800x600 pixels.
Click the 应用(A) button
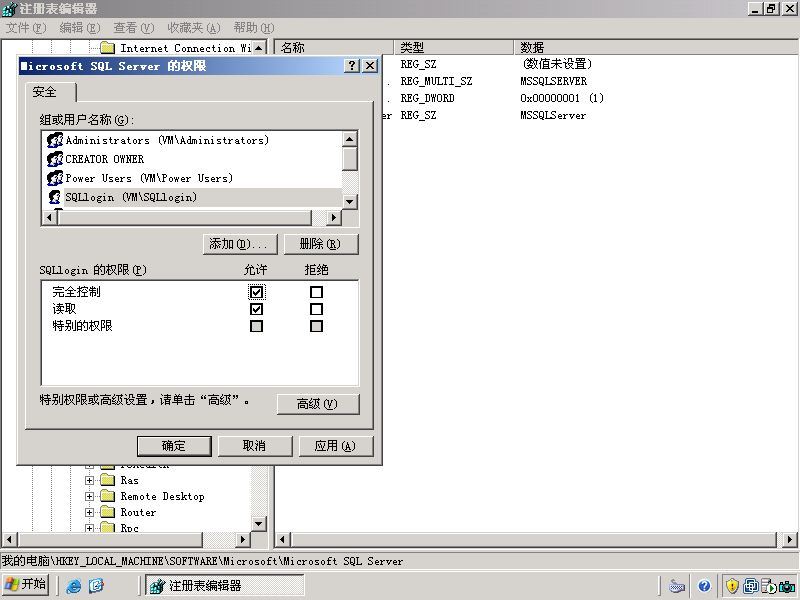pos(336,446)
